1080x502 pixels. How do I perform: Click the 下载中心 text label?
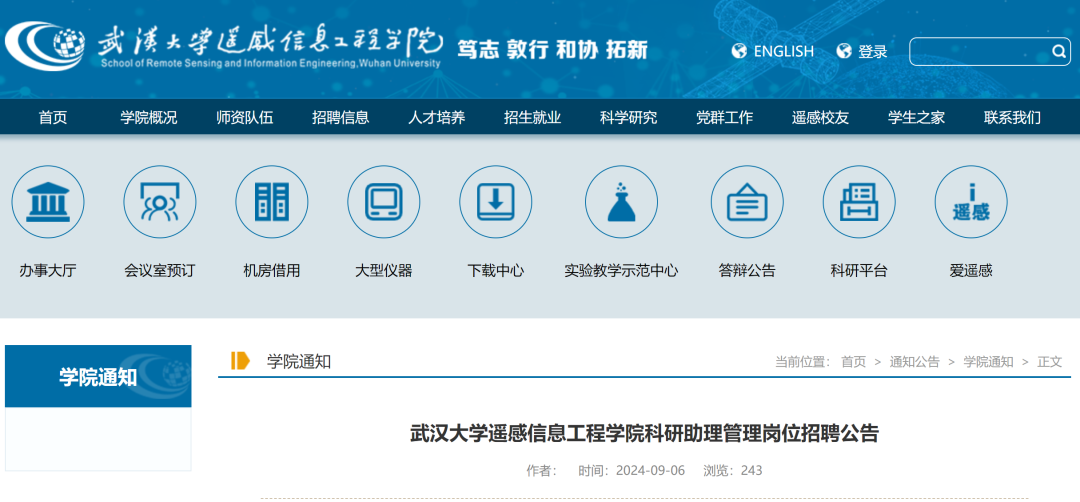point(496,271)
